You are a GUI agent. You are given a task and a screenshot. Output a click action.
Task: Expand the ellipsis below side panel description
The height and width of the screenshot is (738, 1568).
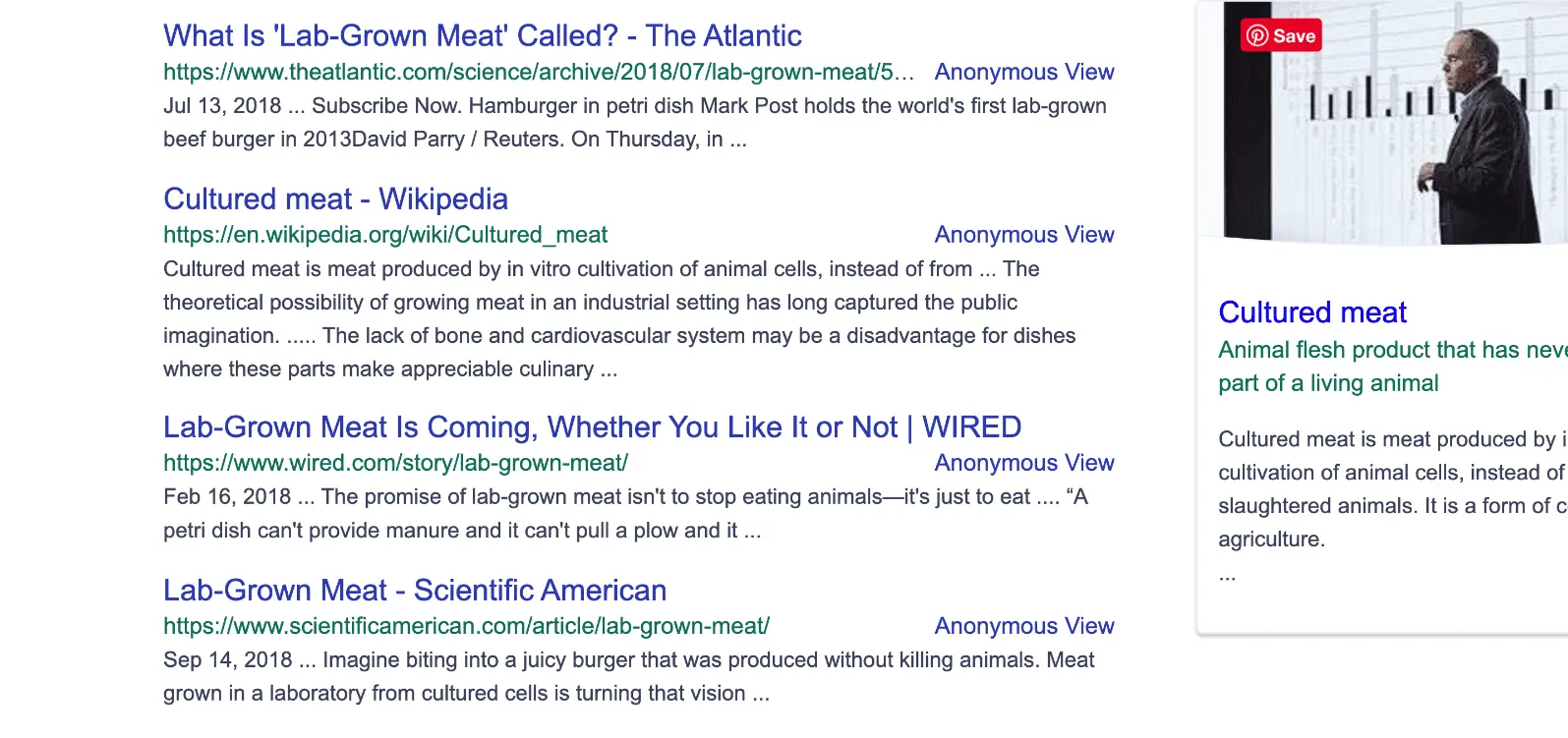[x=1227, y=575]
